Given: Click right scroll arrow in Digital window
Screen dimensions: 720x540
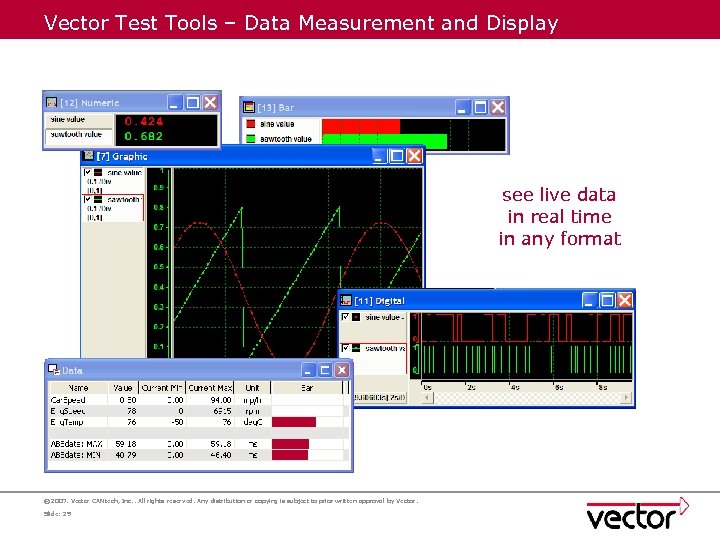Looking at the screenshot, I should (626, 397).
